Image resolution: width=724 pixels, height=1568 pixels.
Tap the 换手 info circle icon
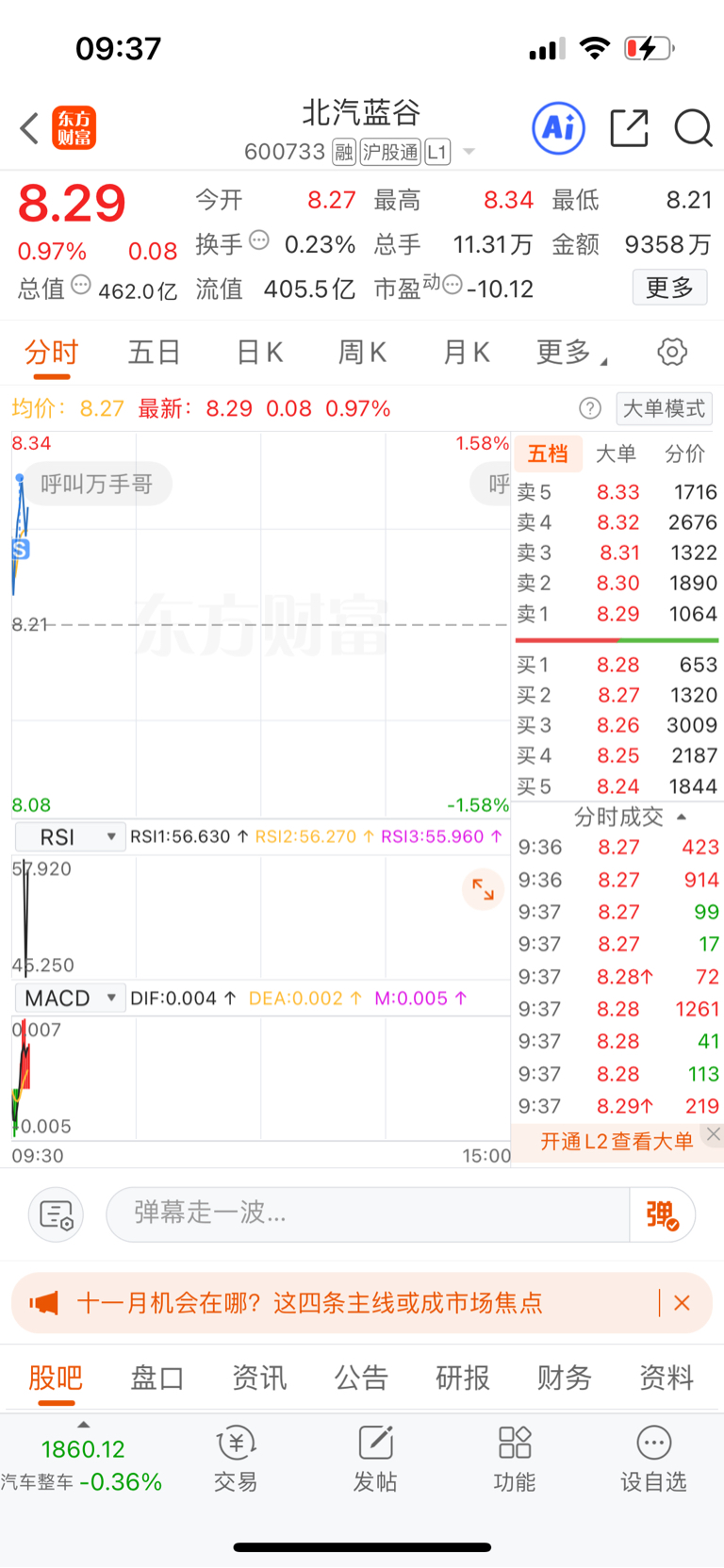pyautogui.click(x=259, y=240)
